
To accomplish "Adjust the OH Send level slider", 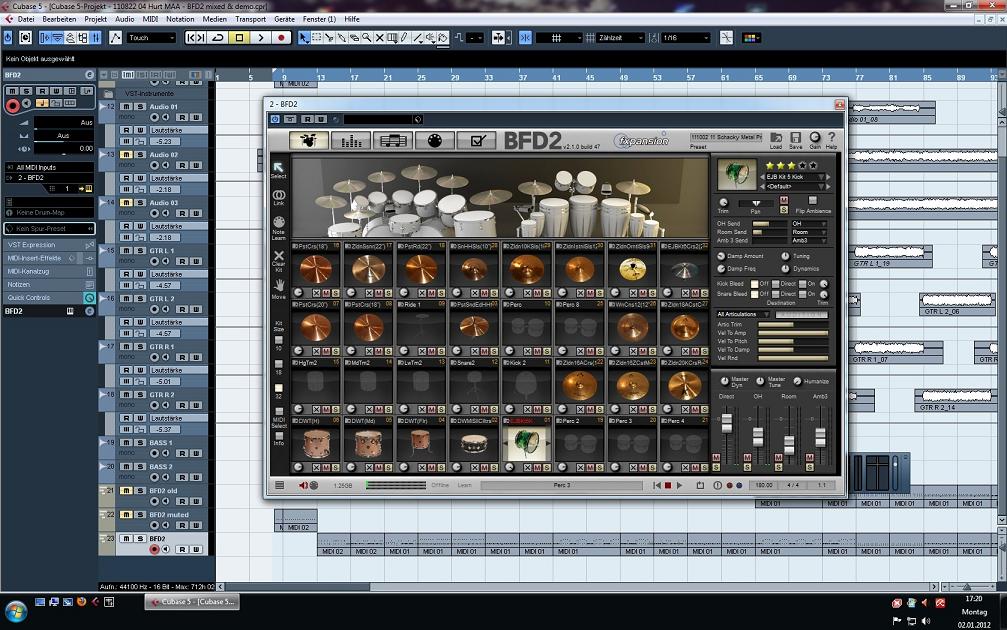I will [769, 223].
